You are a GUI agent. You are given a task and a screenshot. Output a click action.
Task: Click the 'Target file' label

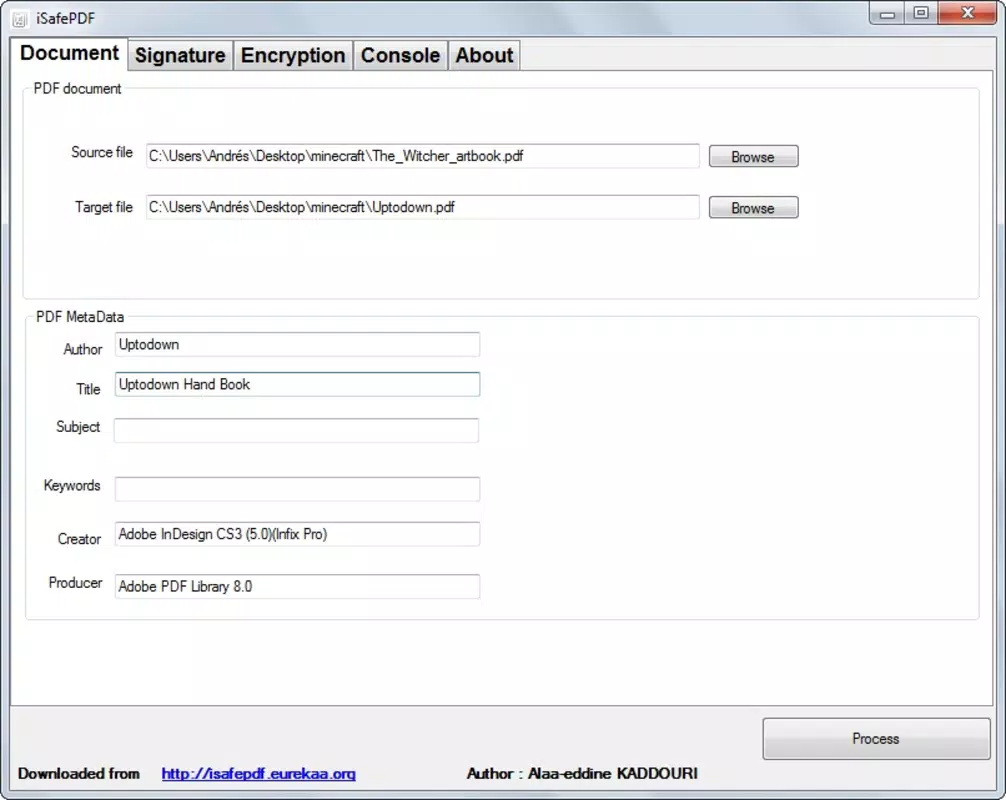tap(104, 207)
